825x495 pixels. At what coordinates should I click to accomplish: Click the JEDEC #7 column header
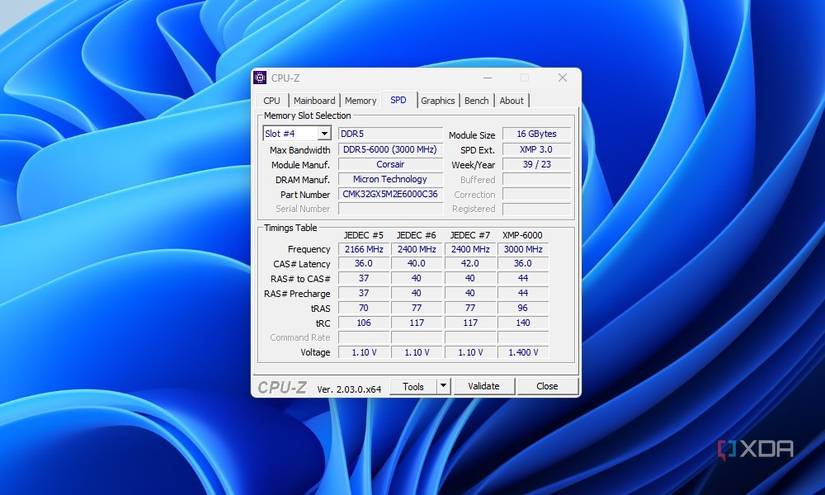470,235
